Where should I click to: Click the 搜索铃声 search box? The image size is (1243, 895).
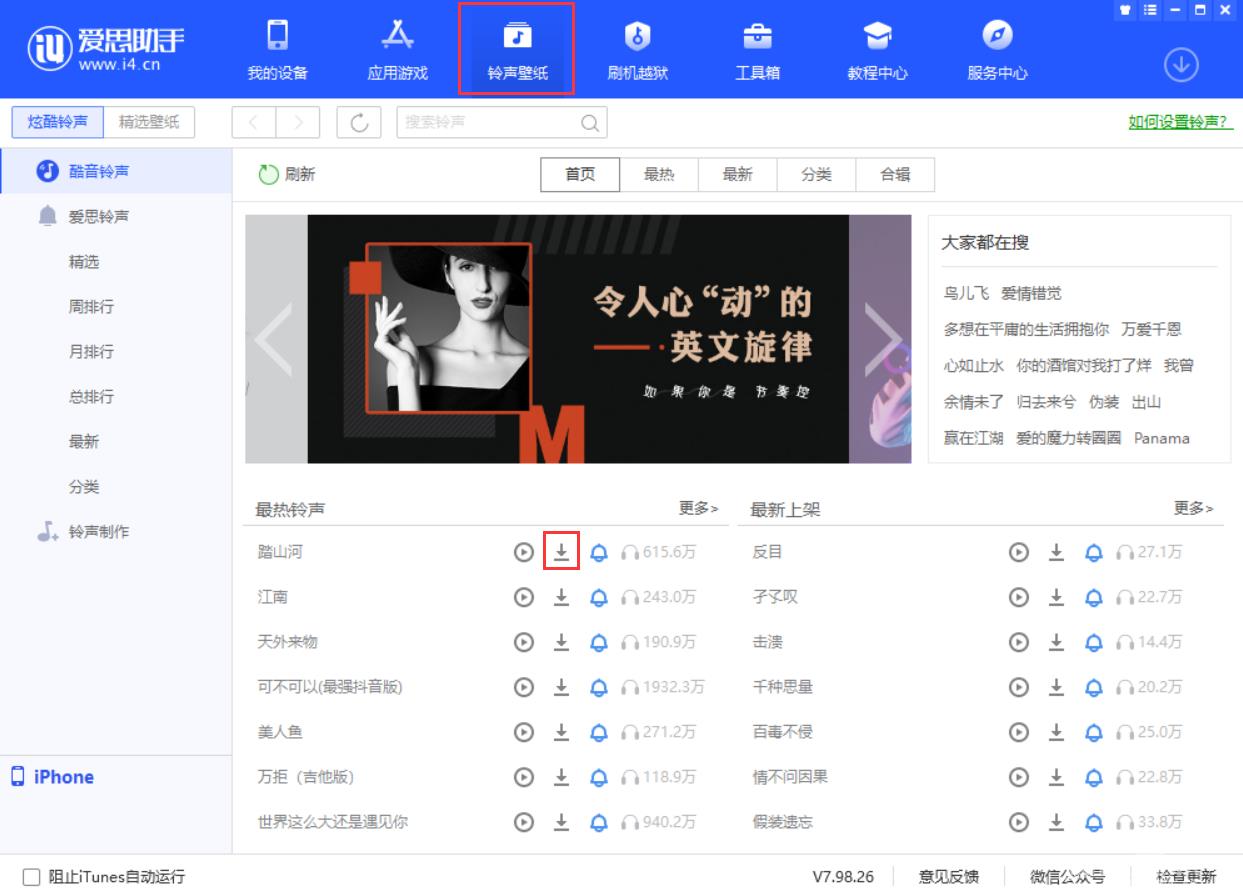click(490, 121)
